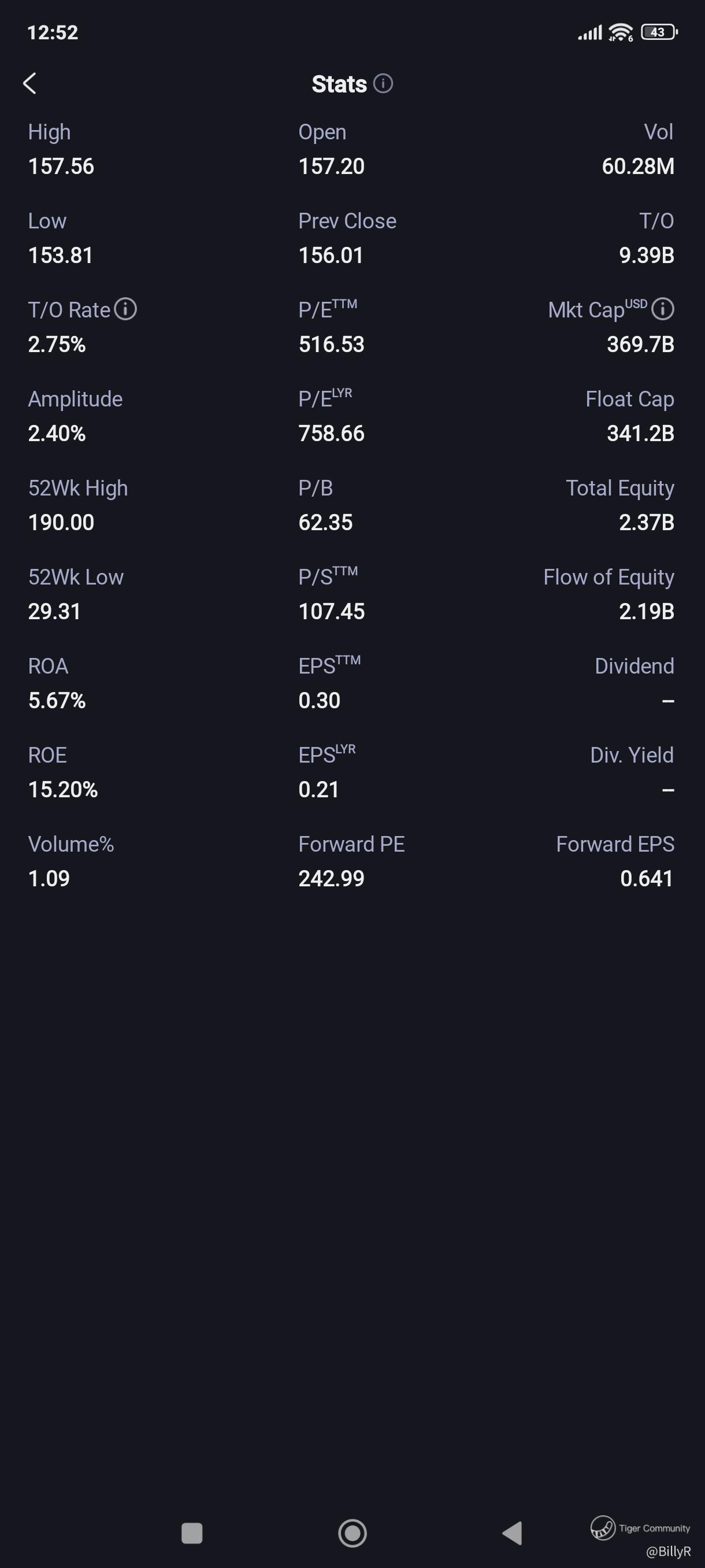Image resolution: width=705 pixels, height=1568 pixels.
Task: Tap the battery indicator in status bar
Action: pos(659,32)
